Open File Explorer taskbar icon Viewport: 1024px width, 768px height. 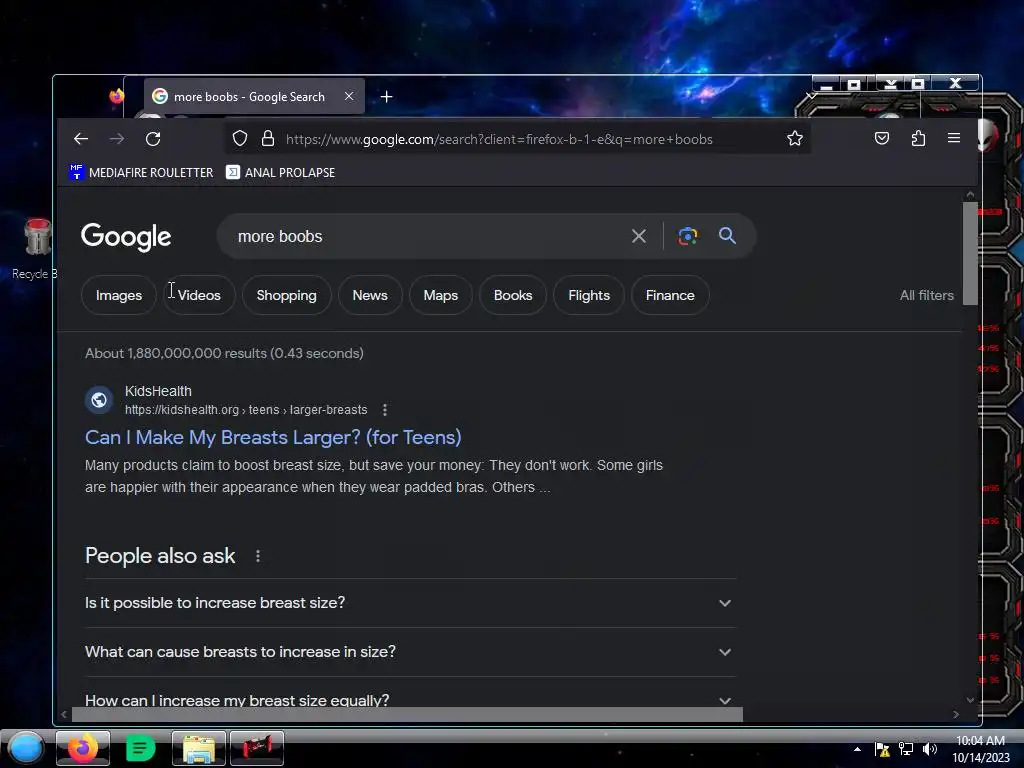point(199,748)
